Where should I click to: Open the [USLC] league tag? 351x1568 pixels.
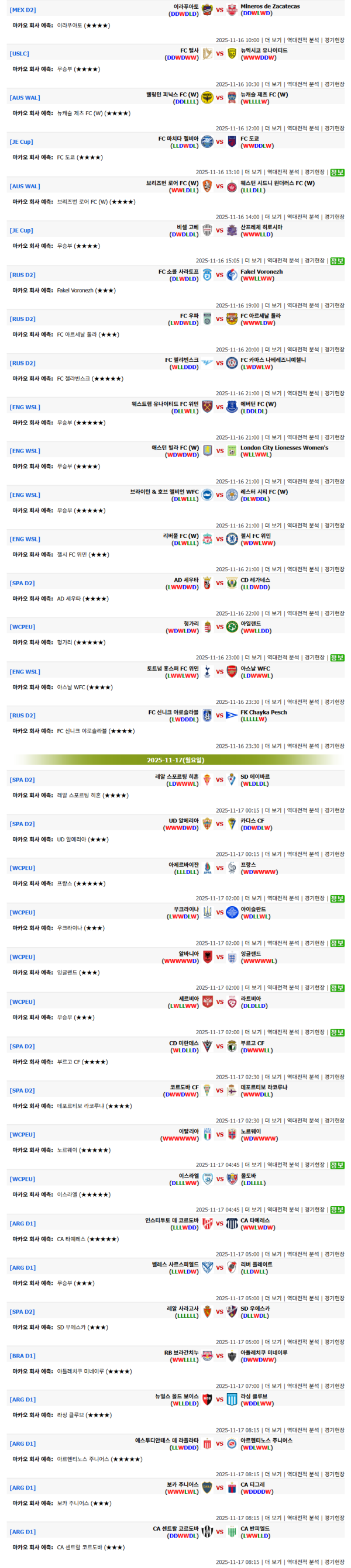(19, 54)
